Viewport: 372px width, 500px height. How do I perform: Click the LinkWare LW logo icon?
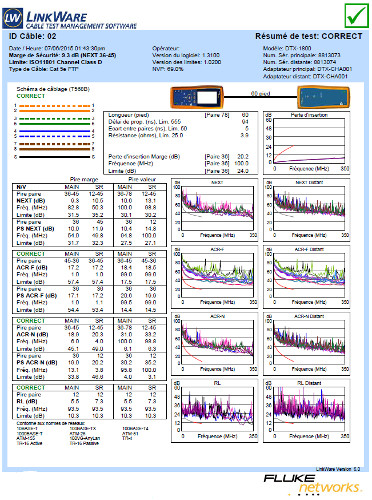click(x=13, y=18)
